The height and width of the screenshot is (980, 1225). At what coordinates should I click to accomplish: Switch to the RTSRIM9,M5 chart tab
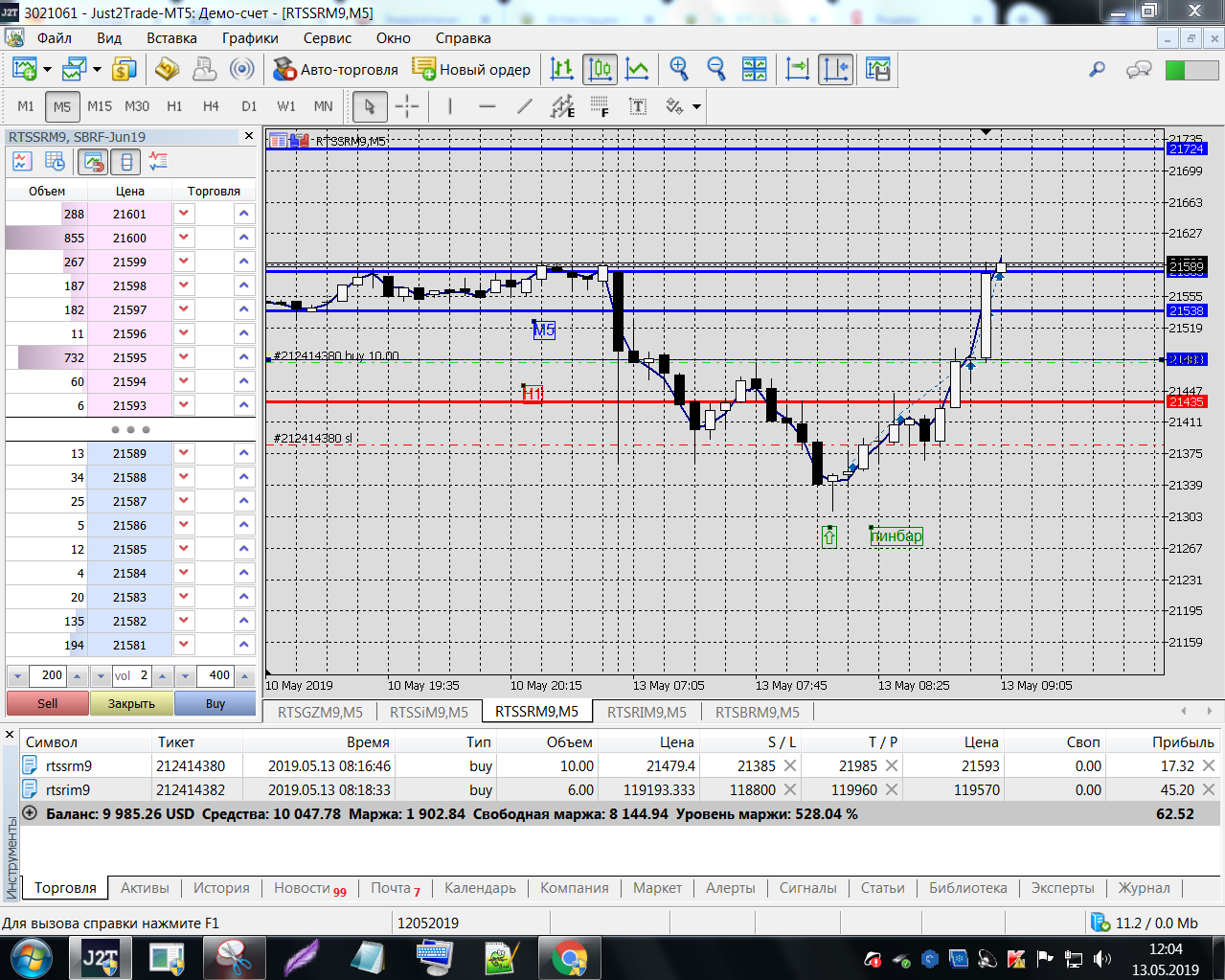(647, 712)
